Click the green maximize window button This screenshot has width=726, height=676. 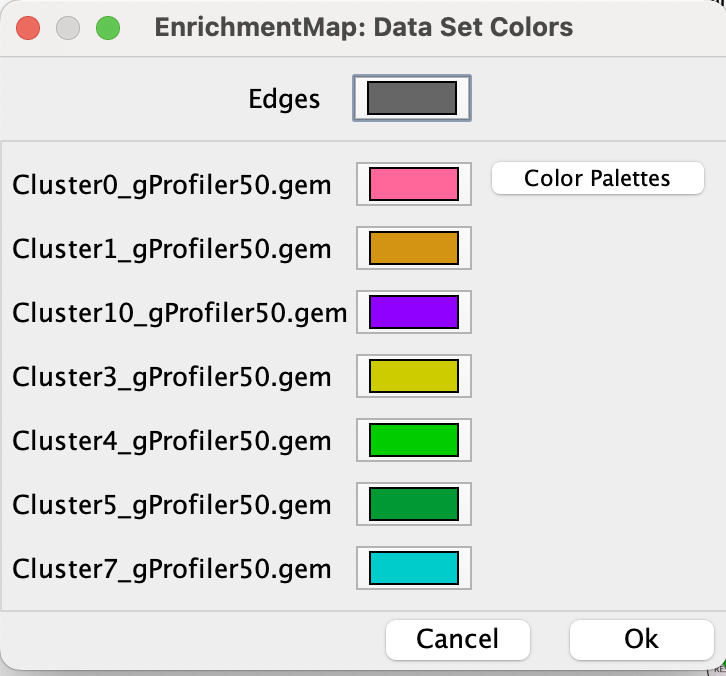(107, 28)
